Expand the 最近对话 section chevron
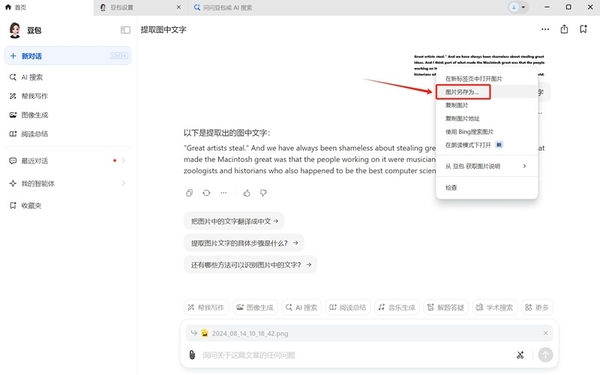This screenshot has width=600, height=375. point(124,161)
